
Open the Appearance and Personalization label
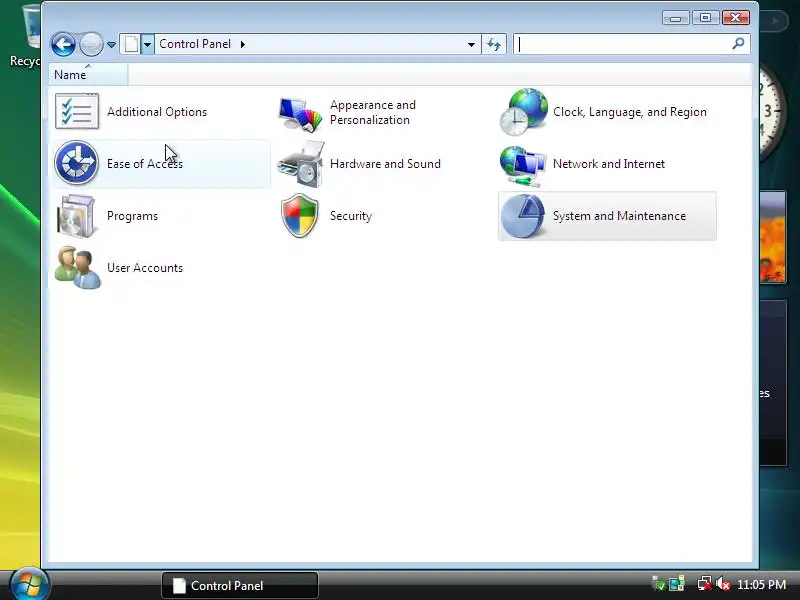[373, 112]
